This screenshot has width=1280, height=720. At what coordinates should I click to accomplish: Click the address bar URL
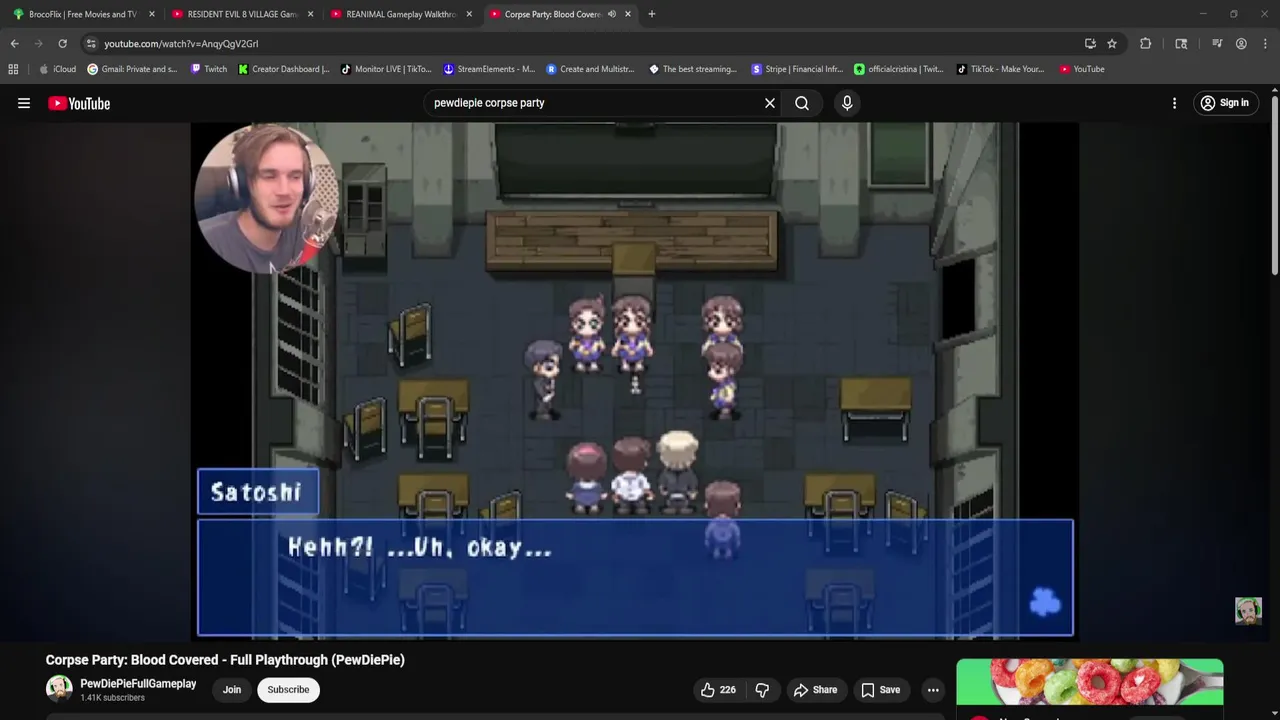tap(181, 44)
